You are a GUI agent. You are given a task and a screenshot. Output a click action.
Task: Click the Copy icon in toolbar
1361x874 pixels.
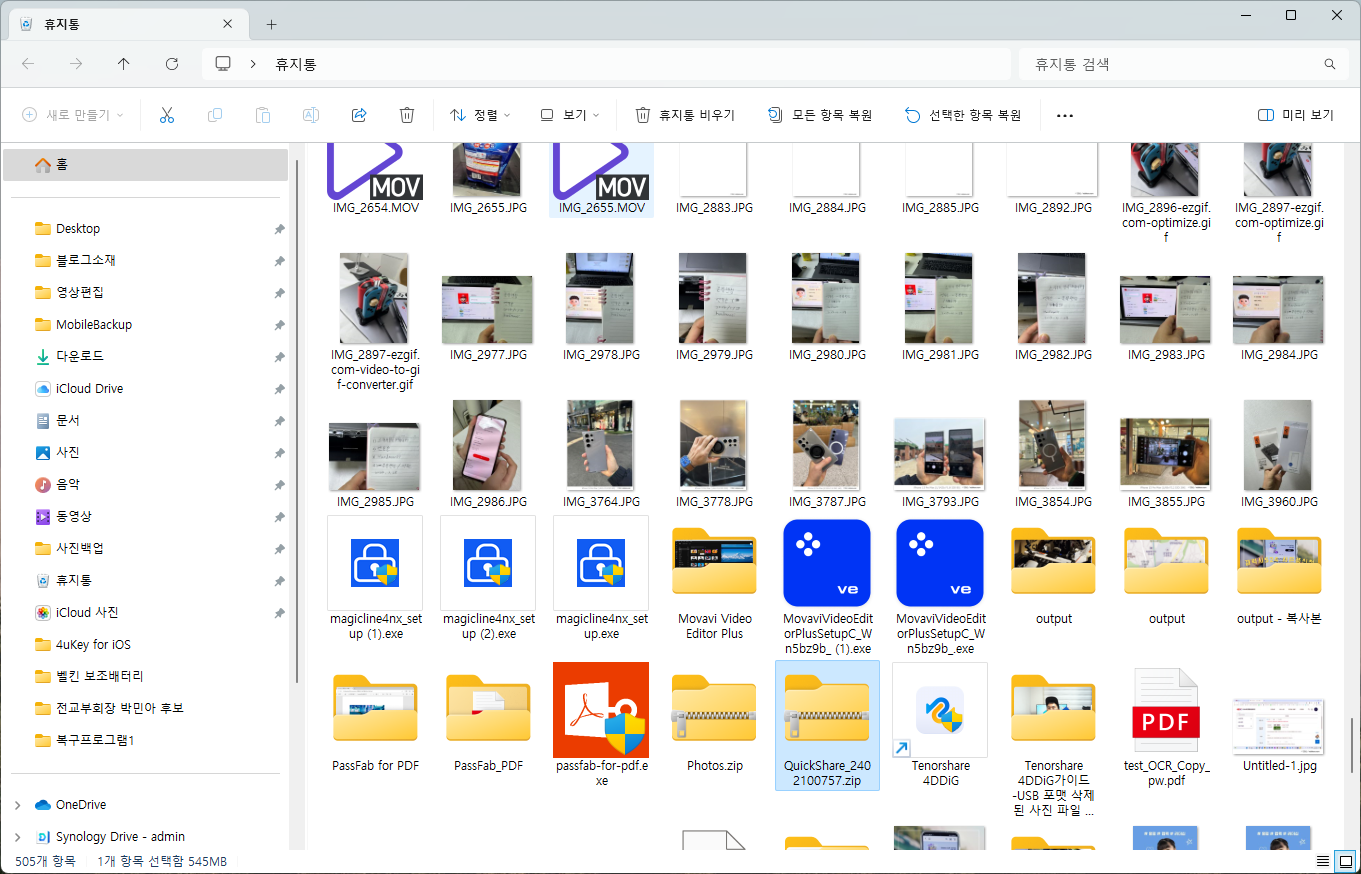click(x=215, y=115)
